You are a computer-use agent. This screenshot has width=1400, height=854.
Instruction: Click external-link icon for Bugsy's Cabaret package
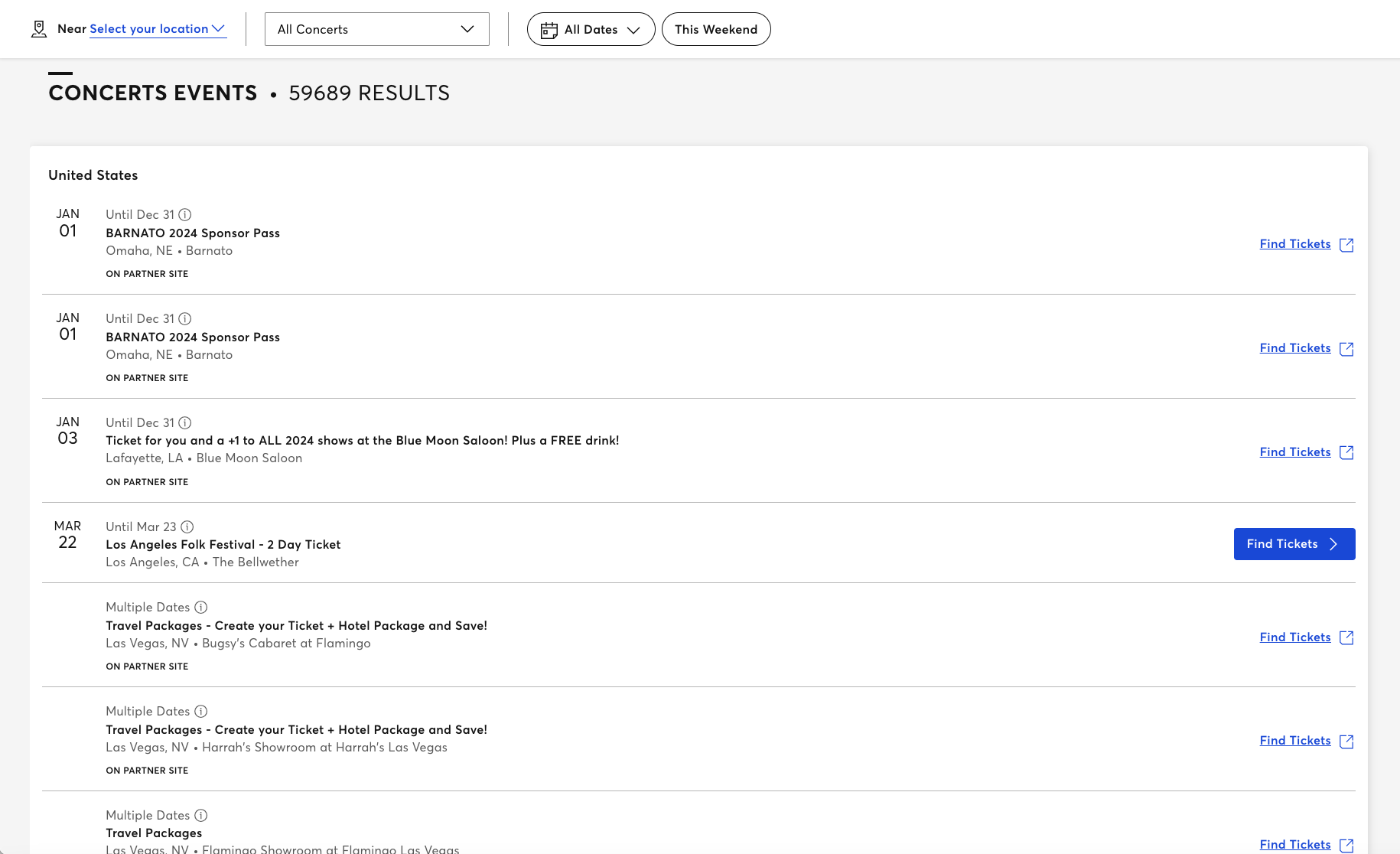coord(1347,638)
